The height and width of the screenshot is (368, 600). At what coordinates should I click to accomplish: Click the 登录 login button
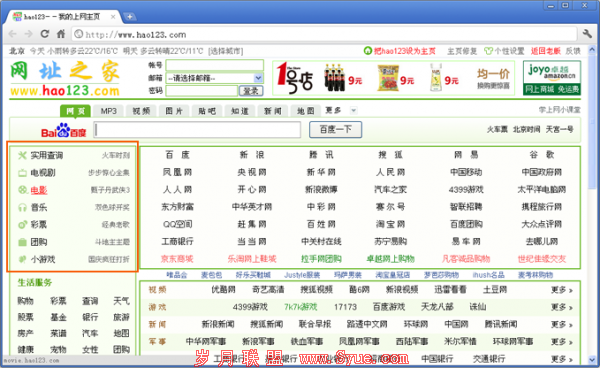pyautogui.click(x=251, y=91)
